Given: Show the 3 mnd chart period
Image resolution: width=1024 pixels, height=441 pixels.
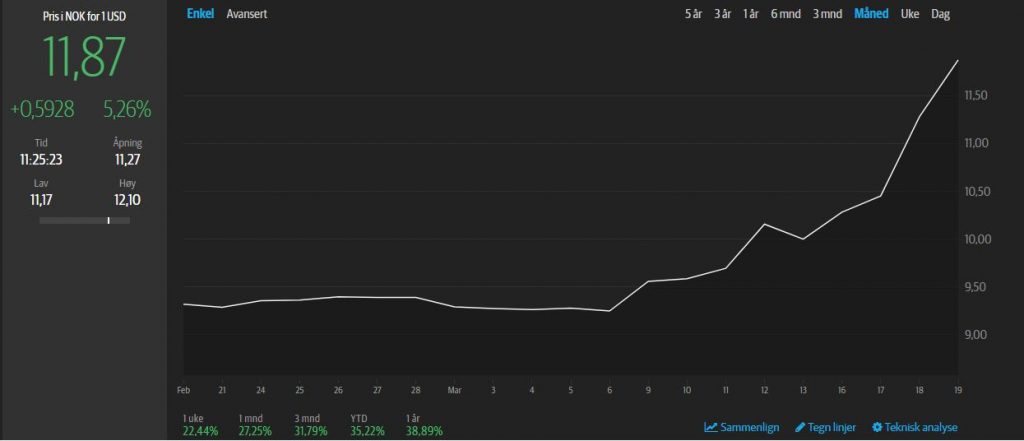Looking at the screenshot, I should [x=827, y=14].
